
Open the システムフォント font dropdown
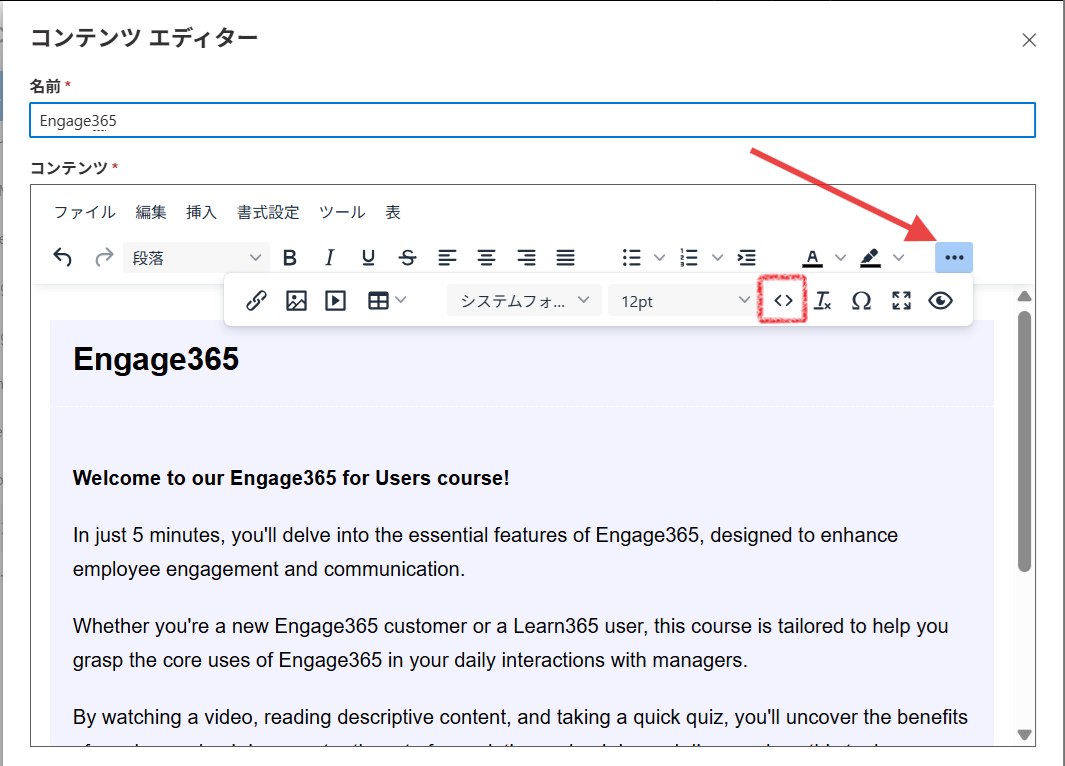[x=523, y=300]
